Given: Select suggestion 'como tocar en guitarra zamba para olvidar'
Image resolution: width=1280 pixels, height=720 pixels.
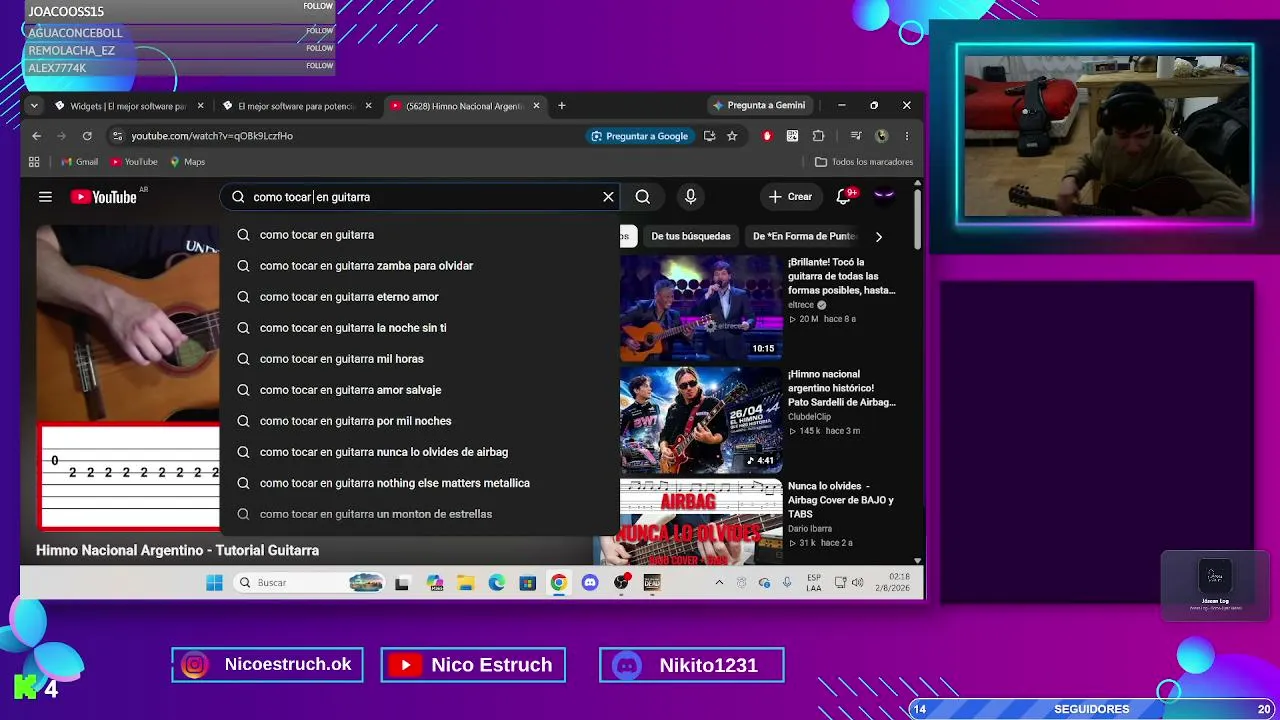Looking at the screenshot, I should (x=420, y=266).
